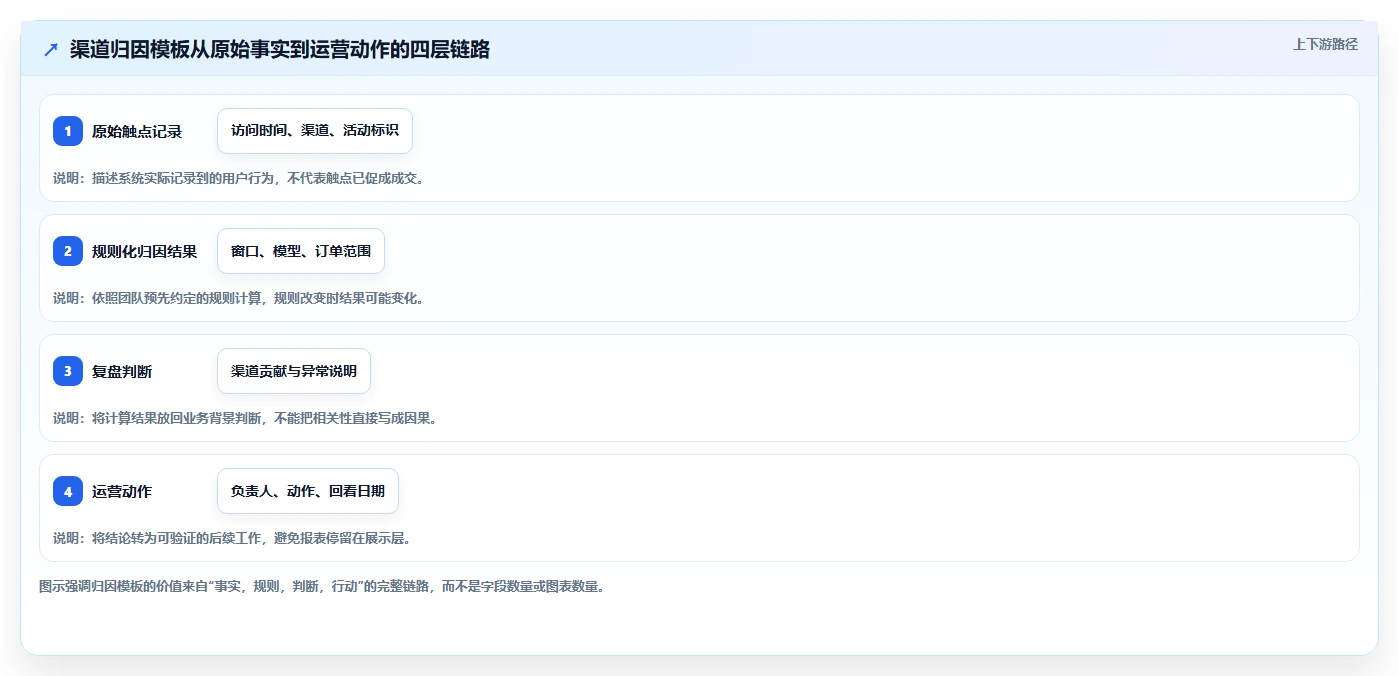Select step number 4 badge
The width and height of the screenshot is (1399, 676).
pyautogui.click(x=68, y=491)
